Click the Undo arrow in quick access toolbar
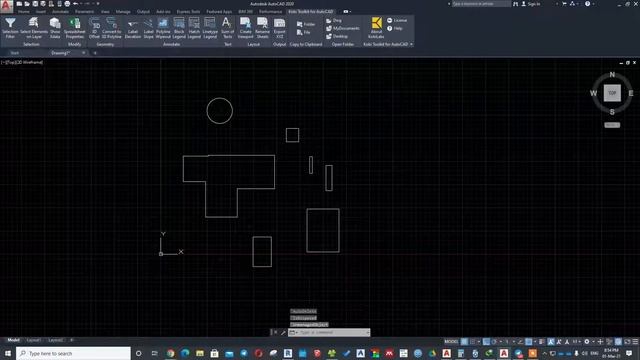The height and width of the screenshot is (360, 640). pyautogui.click(x=76, y=4)
